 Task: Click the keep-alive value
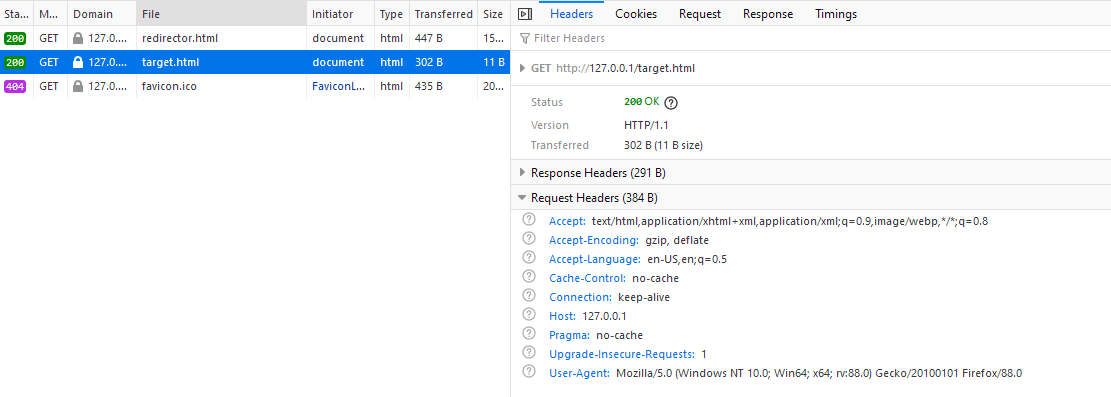point(643,297)
